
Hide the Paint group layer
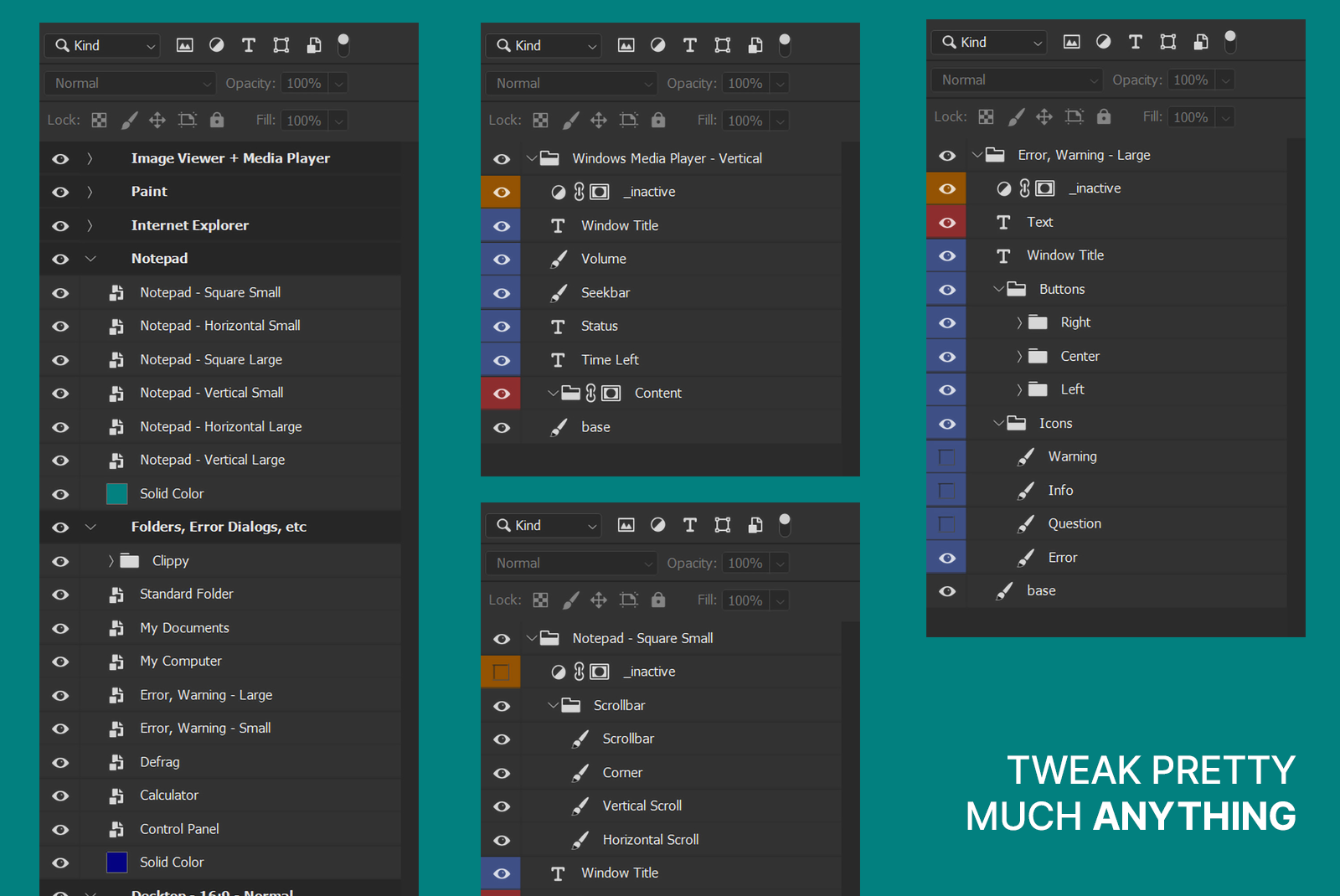(60, 192)
